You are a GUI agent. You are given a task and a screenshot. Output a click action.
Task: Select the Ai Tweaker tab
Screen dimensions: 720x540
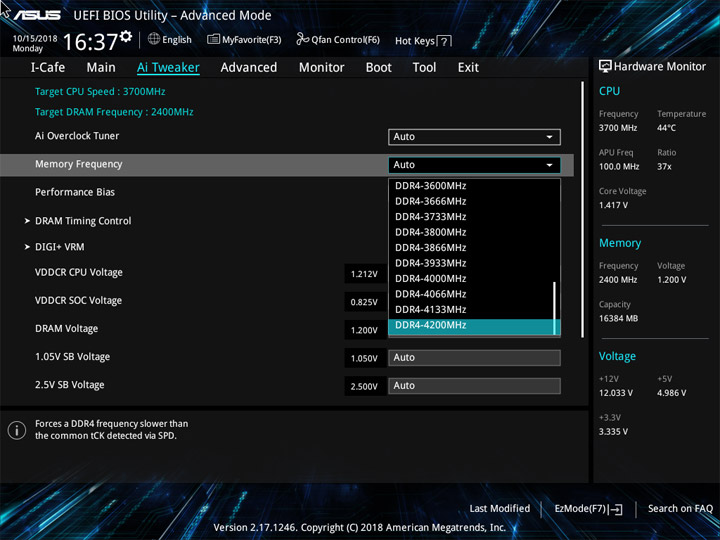[x=168, y=68]
